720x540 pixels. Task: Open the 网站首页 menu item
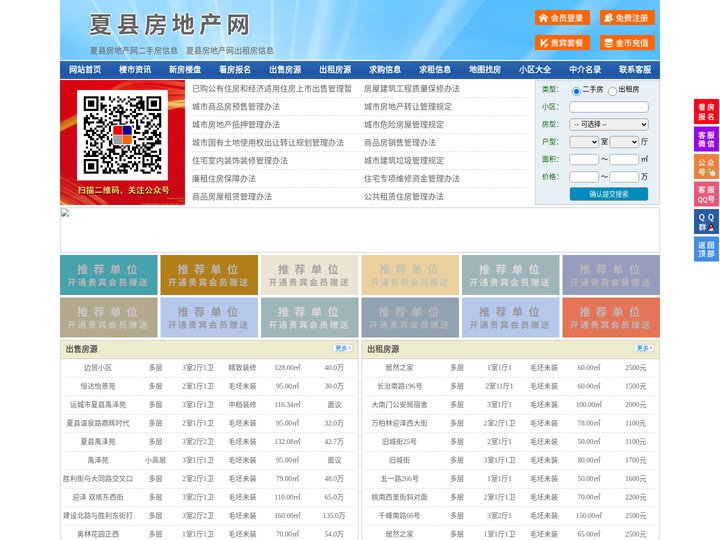(85, 70)
